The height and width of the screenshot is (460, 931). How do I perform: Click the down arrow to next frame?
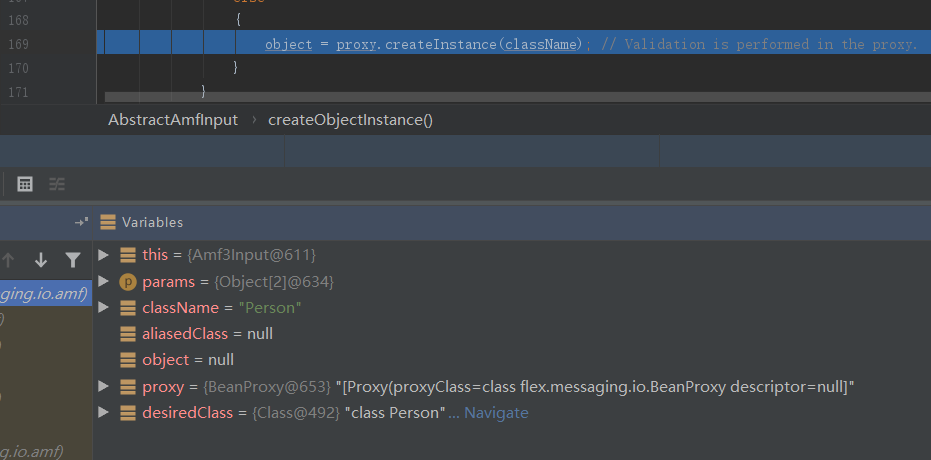pos(41,260)
